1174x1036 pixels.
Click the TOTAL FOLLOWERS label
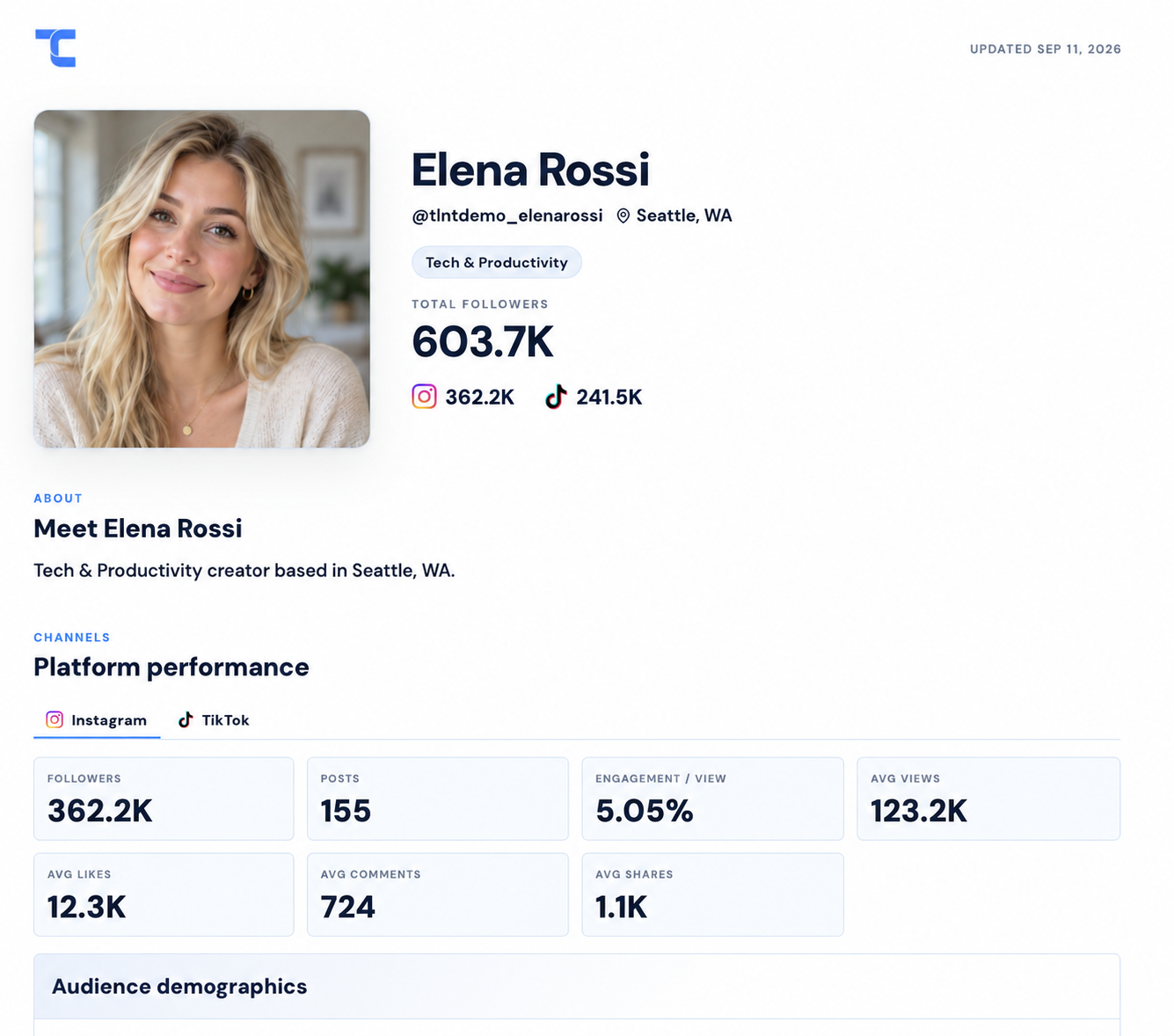480,304
